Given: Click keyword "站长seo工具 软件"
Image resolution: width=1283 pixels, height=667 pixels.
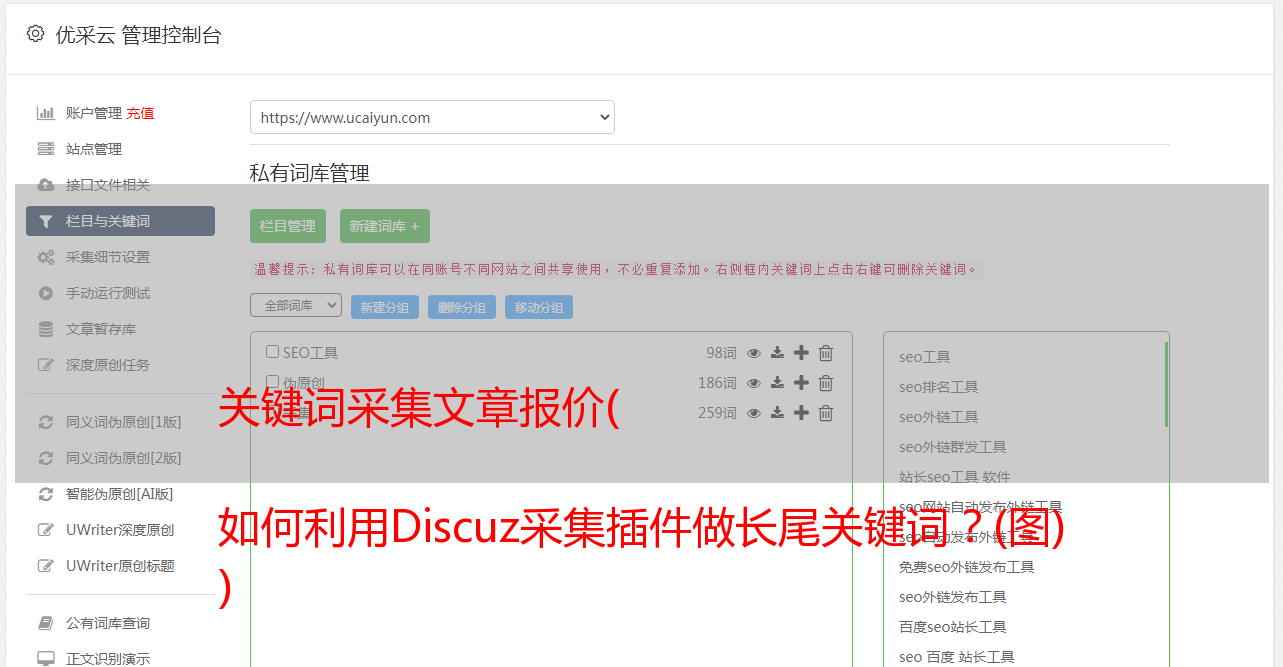Looking at the screenshot, I should pos(955,477).
